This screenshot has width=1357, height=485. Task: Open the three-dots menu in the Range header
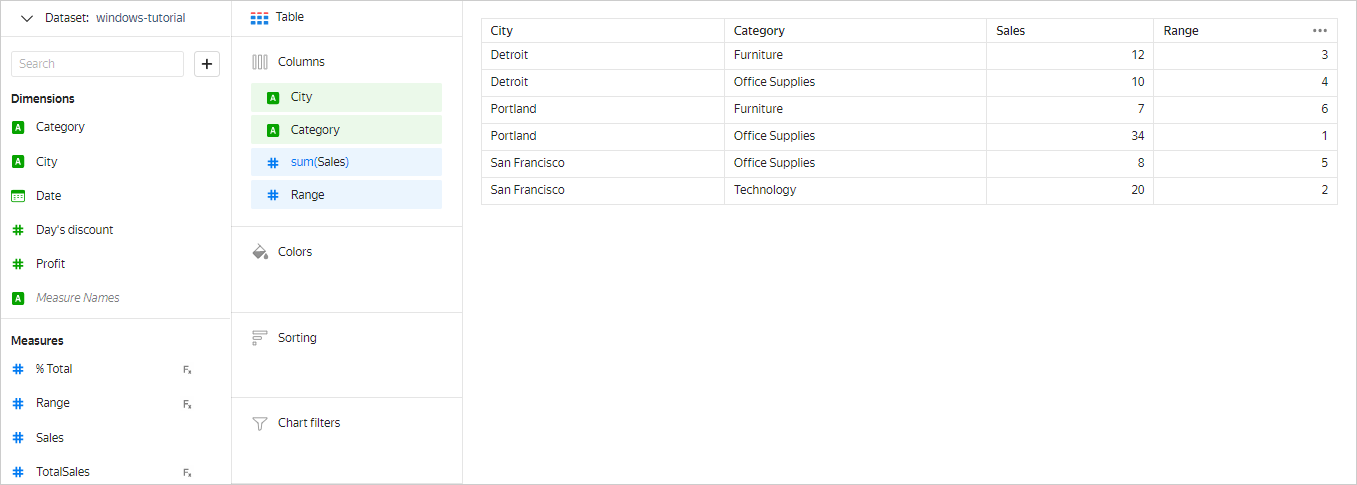1320,31
